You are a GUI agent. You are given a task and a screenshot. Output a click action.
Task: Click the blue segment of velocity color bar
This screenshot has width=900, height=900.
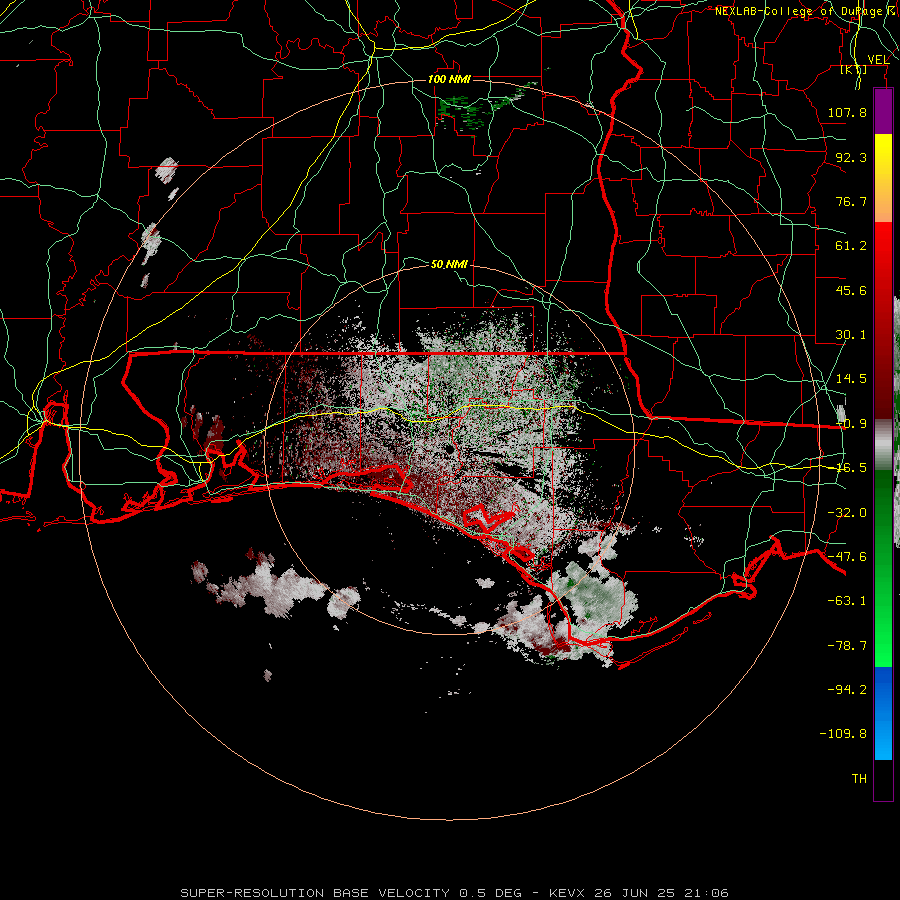tap(883, 713)
